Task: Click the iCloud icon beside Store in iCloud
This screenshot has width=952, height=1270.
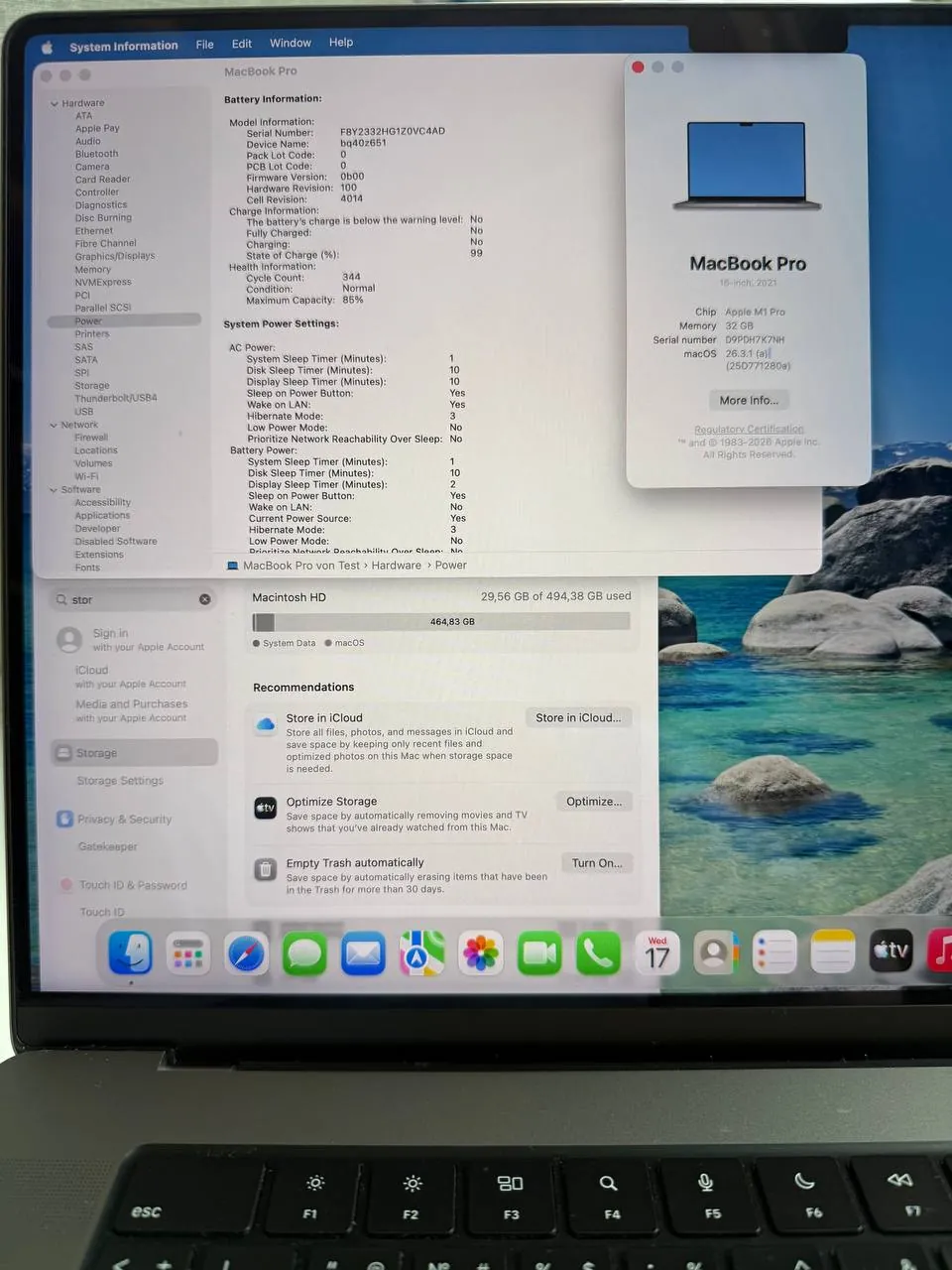Action: pos(266,724)
